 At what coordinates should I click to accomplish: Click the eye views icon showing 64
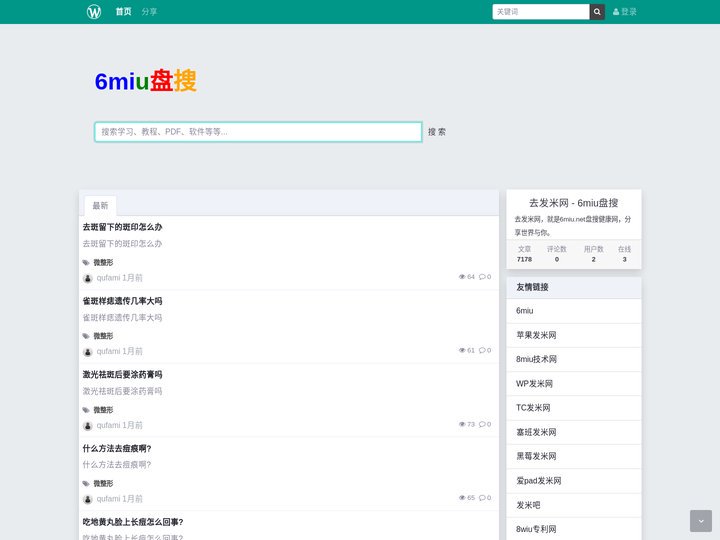click(462, 276)
